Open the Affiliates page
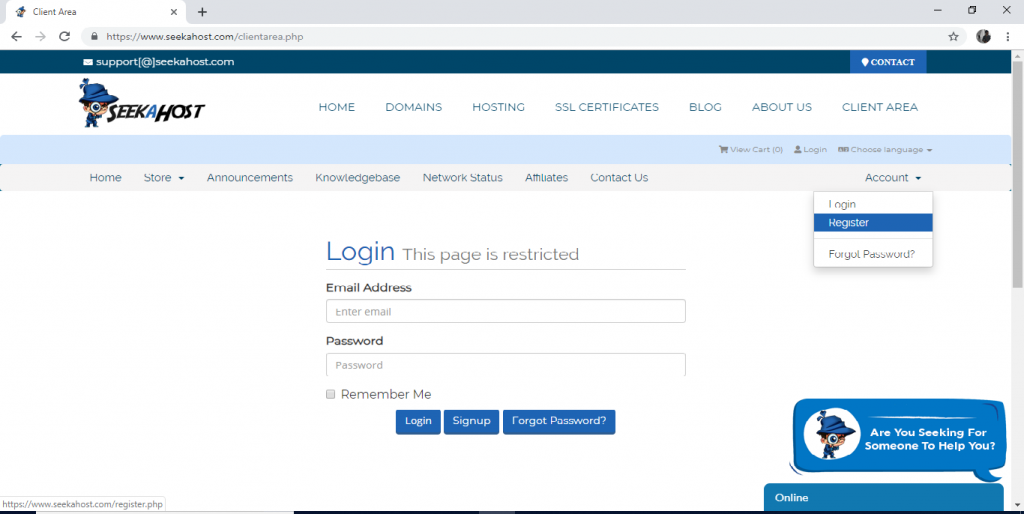Viewport: 1024px width, 514px height. tap(547, 178)
